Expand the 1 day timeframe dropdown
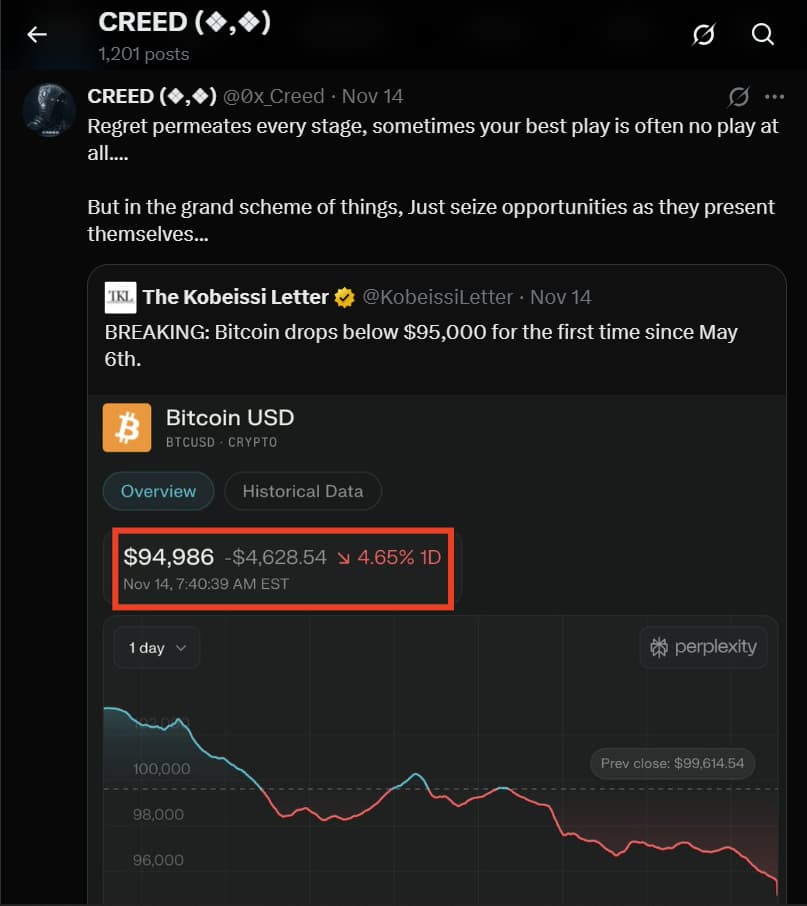The width and height of the screenshot is (807, 906). 157,648
